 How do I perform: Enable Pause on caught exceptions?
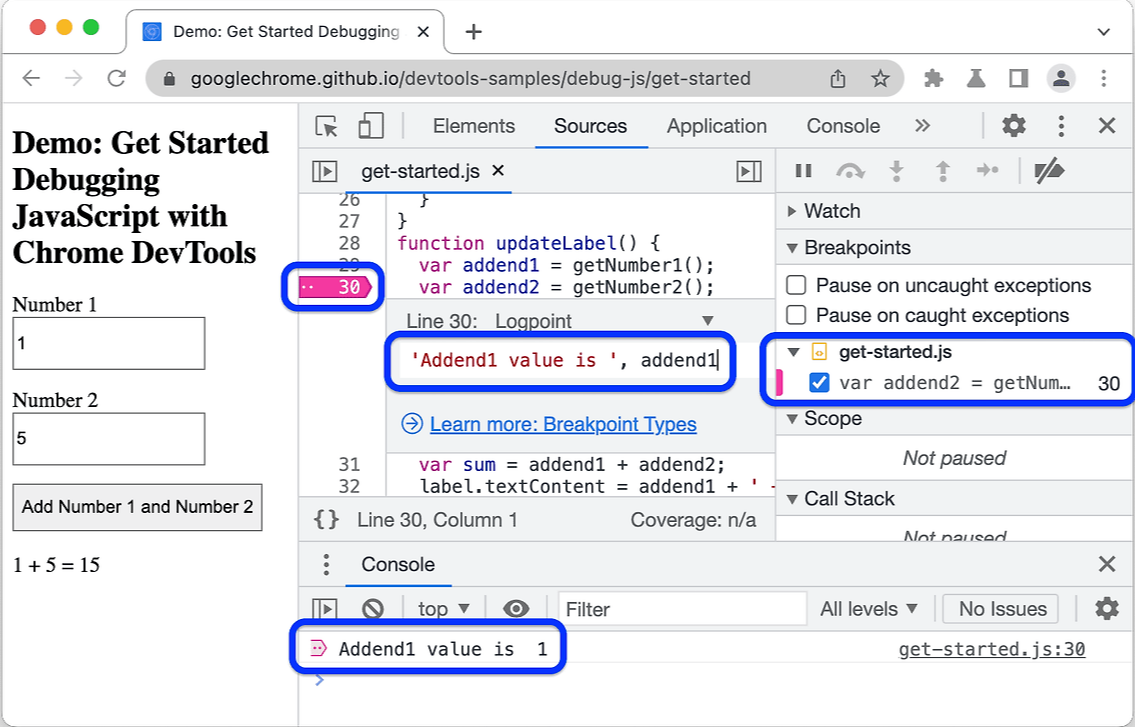coord(796,315)
